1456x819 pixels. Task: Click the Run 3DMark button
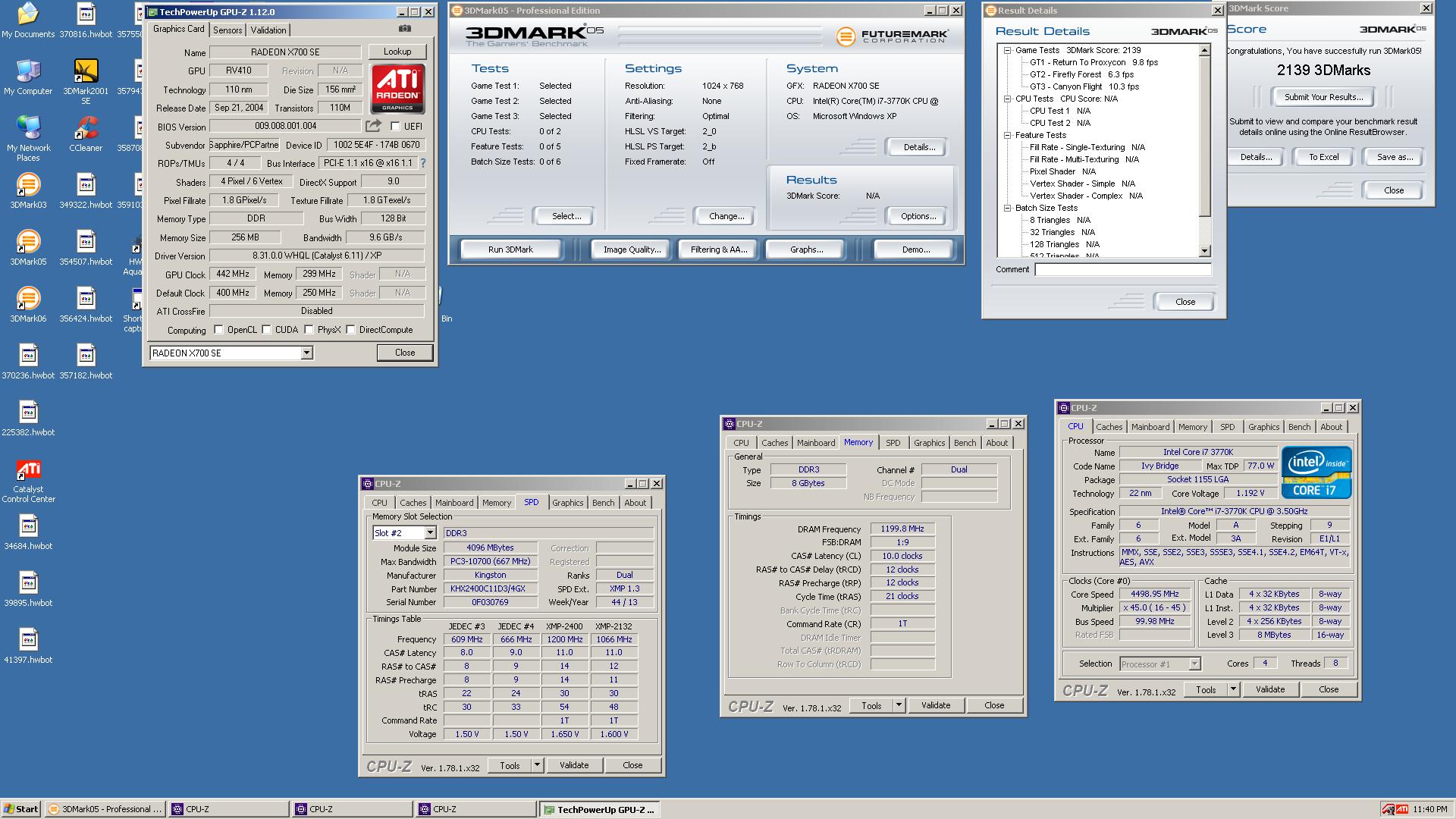tap(510, 249)
